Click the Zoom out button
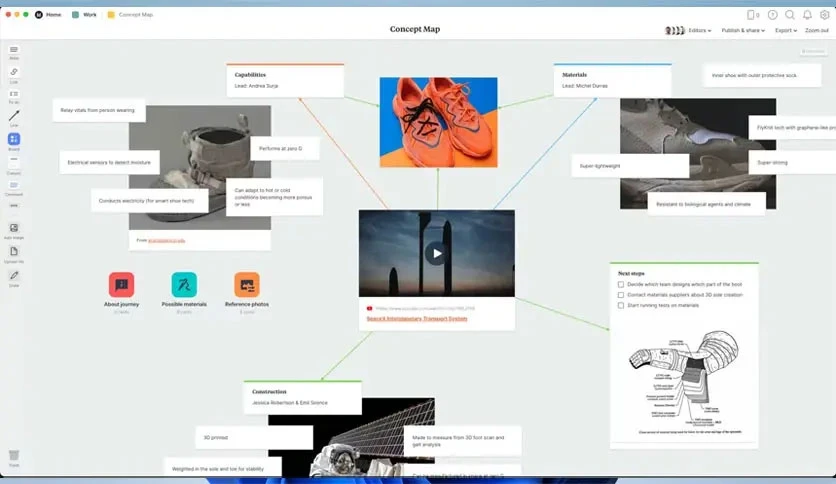Screen dimensions: 836x484 point(817,30)
